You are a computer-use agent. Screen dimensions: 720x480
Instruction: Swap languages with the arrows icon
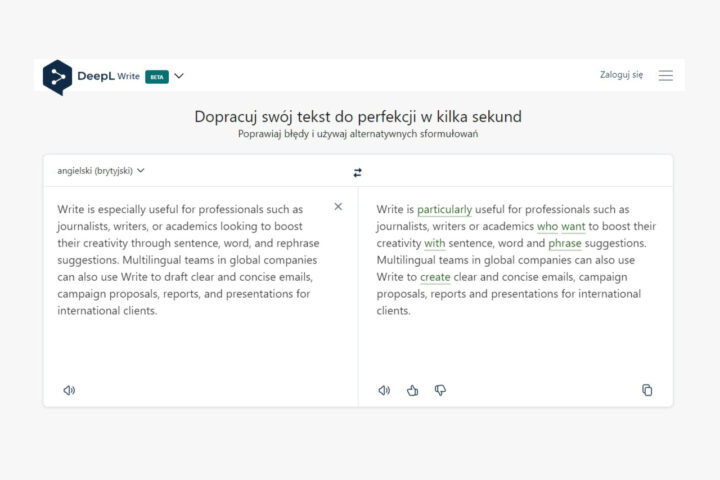[357, 172]
